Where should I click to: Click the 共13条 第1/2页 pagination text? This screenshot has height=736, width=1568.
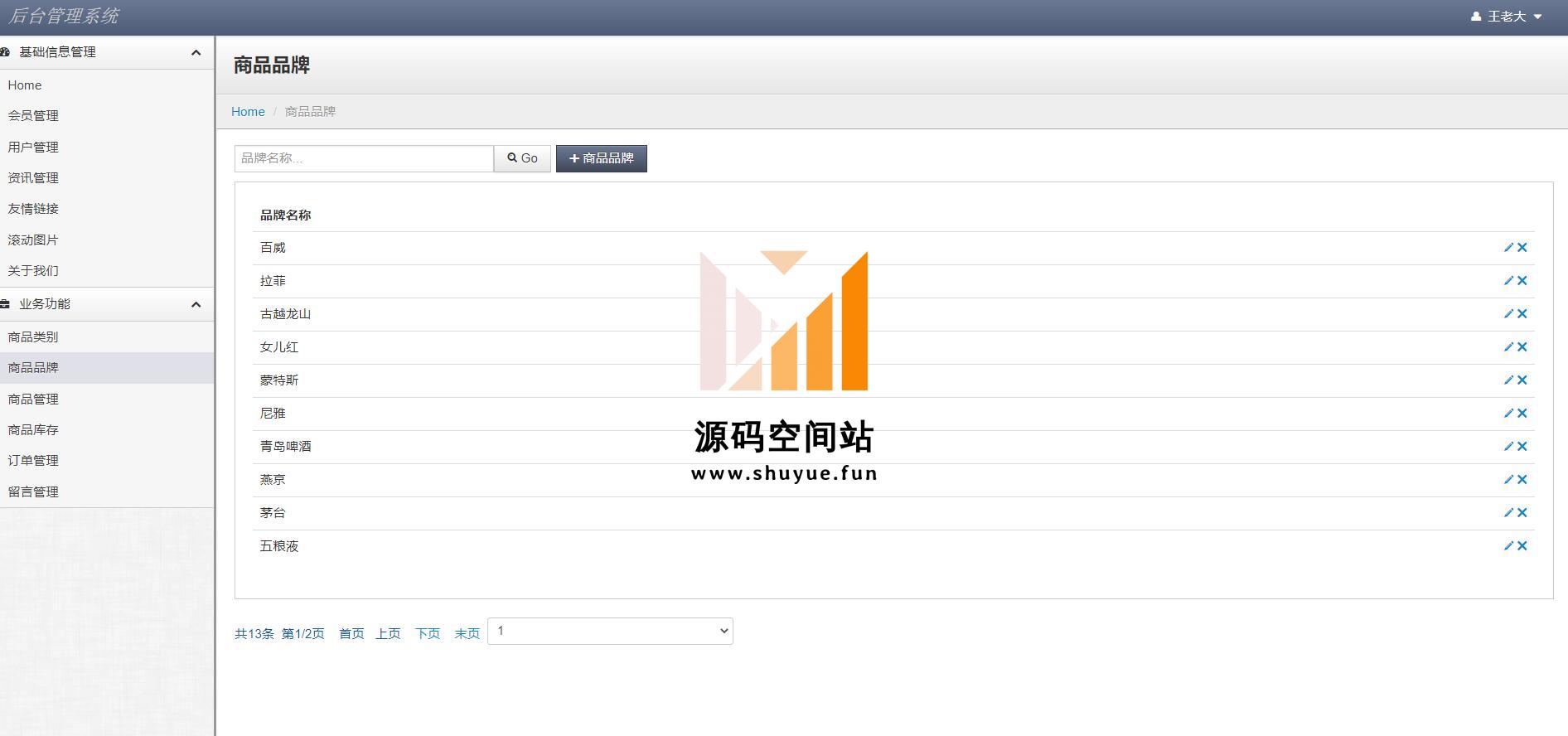(x=279, y=634)
